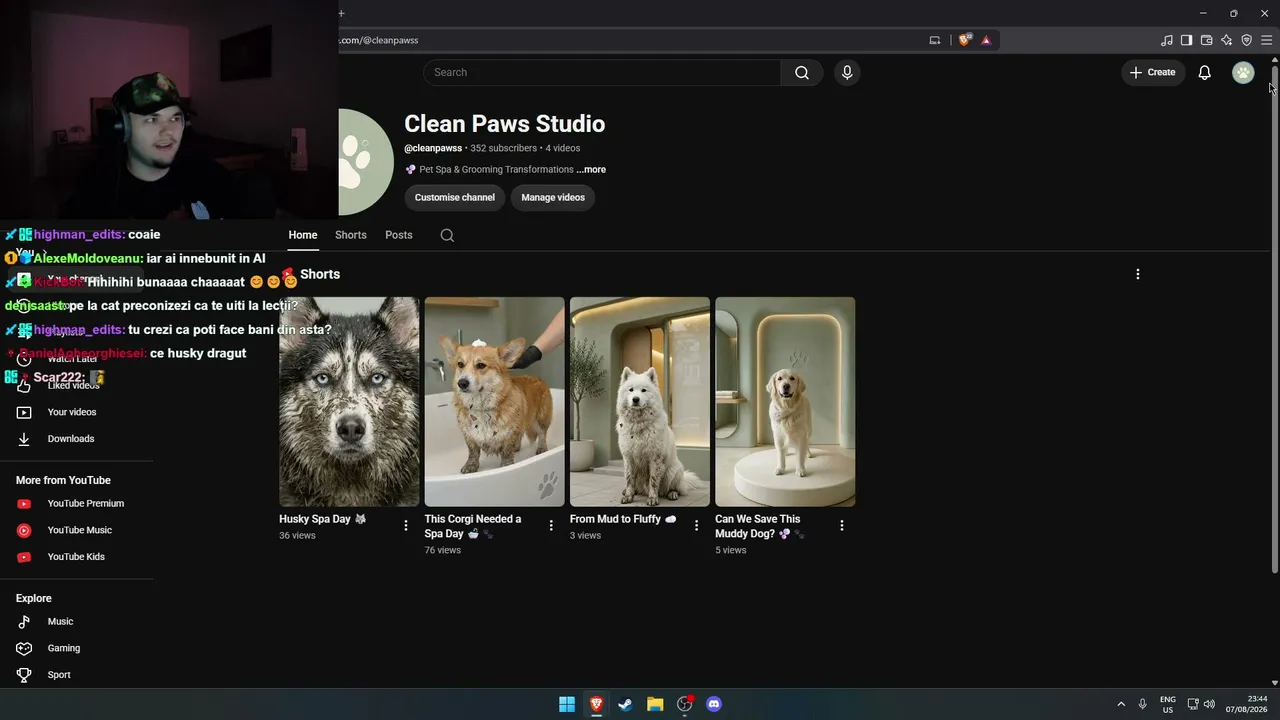This screenshot has width=1280, height=720.
Task: Start voice search with the microphone icon
Action: pyautogui.click(x=847, y=72)
